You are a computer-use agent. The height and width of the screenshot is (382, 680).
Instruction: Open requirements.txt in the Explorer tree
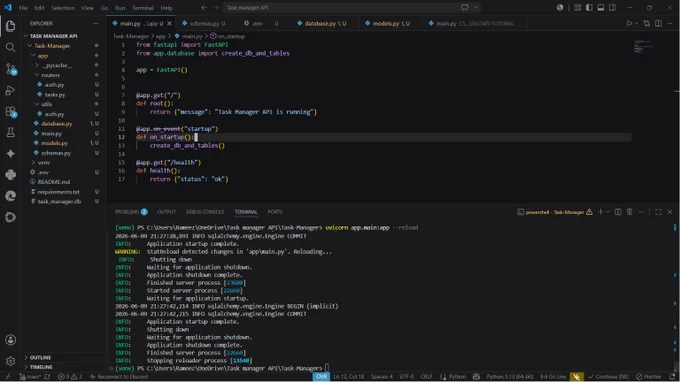pos(59,192)
